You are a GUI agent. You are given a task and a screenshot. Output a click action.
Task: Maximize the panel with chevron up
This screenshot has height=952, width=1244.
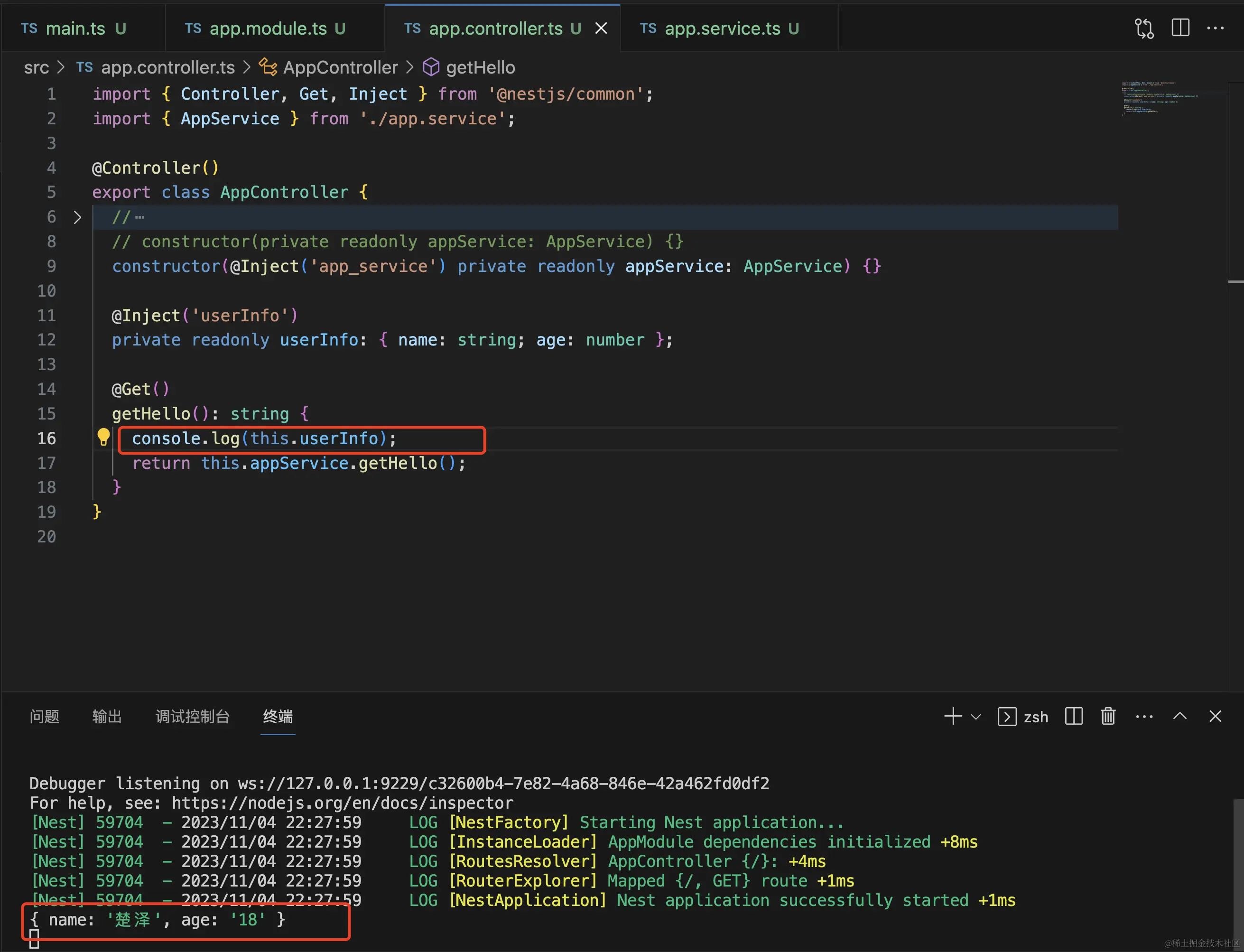1179,716
